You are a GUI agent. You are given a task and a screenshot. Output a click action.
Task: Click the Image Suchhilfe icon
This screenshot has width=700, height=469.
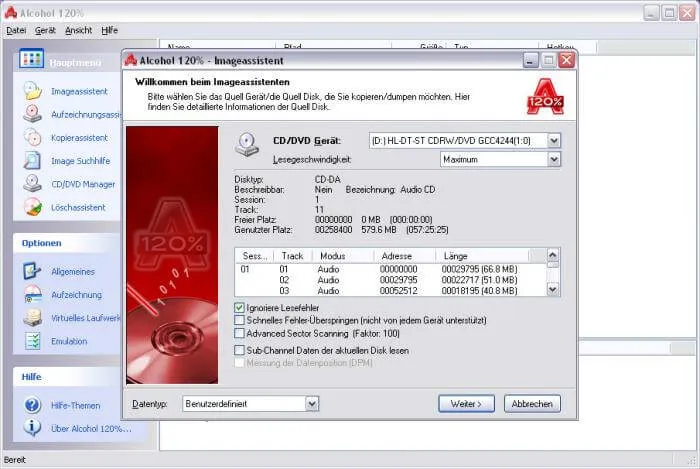[33, 161]
